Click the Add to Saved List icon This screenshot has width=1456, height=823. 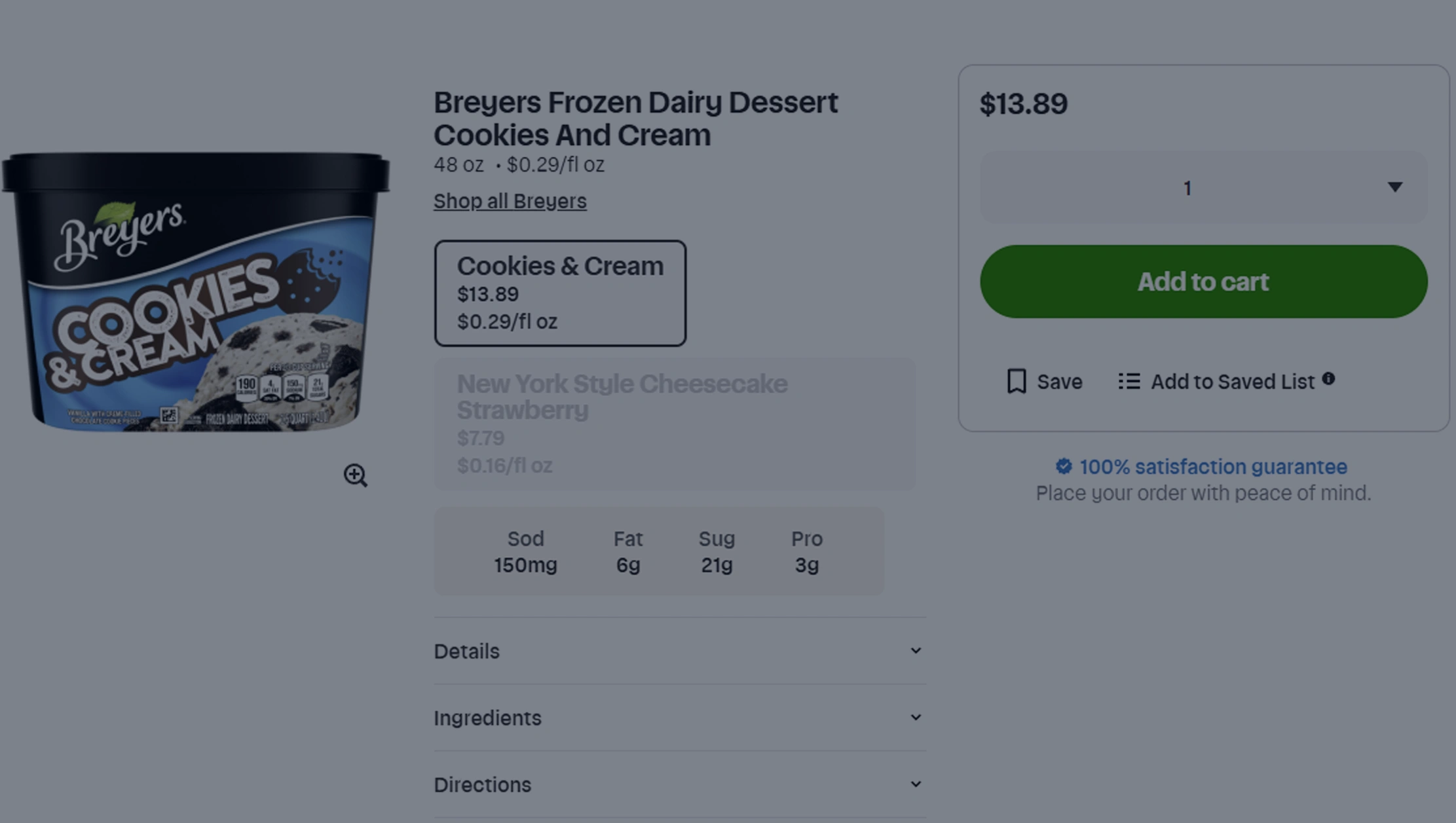tap(1129, 382)
